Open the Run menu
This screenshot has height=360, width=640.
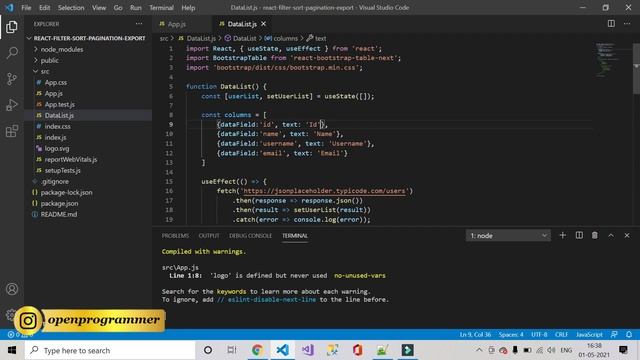coord(136,8)
